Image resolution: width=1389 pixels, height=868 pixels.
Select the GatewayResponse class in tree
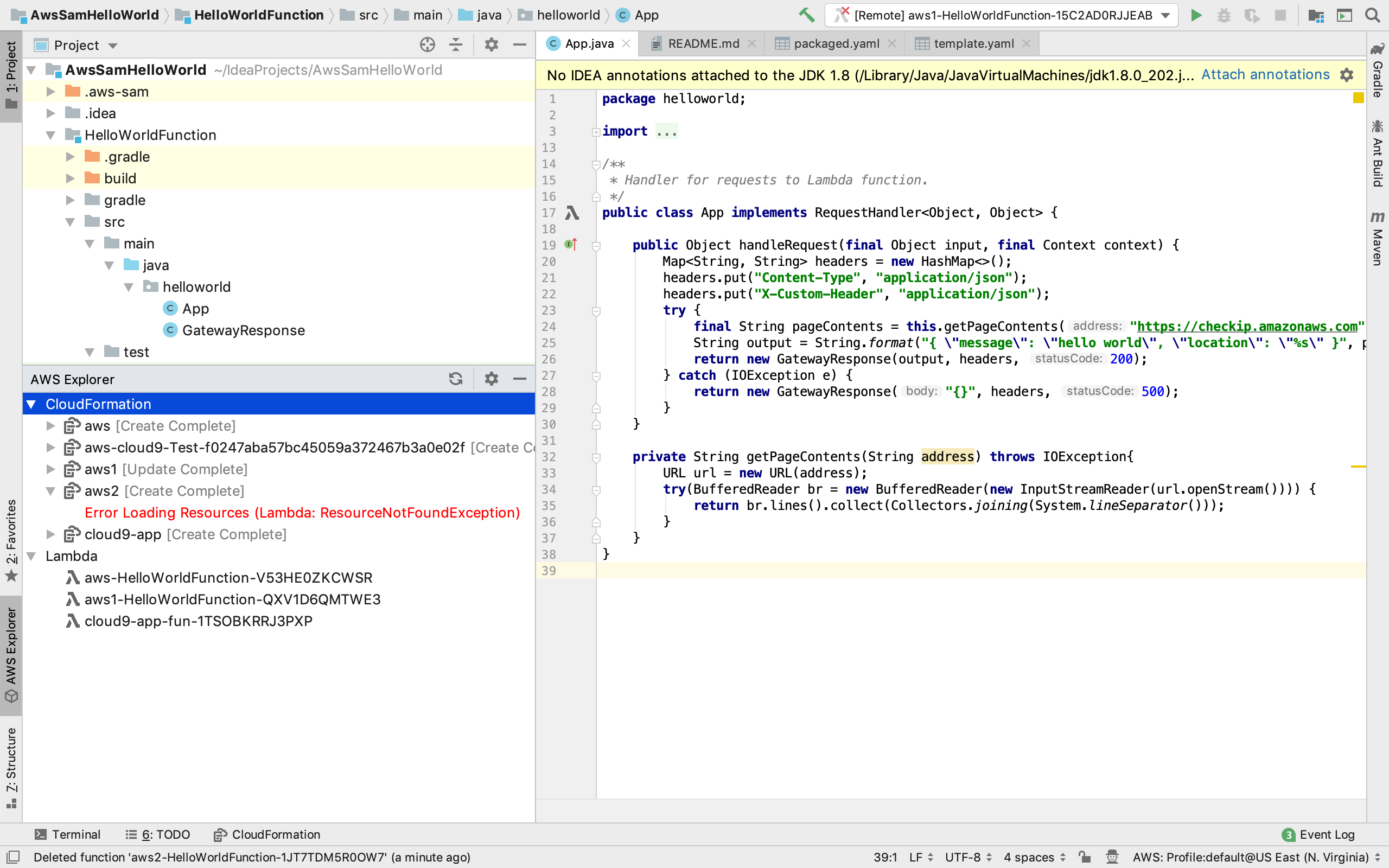click(243, 330)
